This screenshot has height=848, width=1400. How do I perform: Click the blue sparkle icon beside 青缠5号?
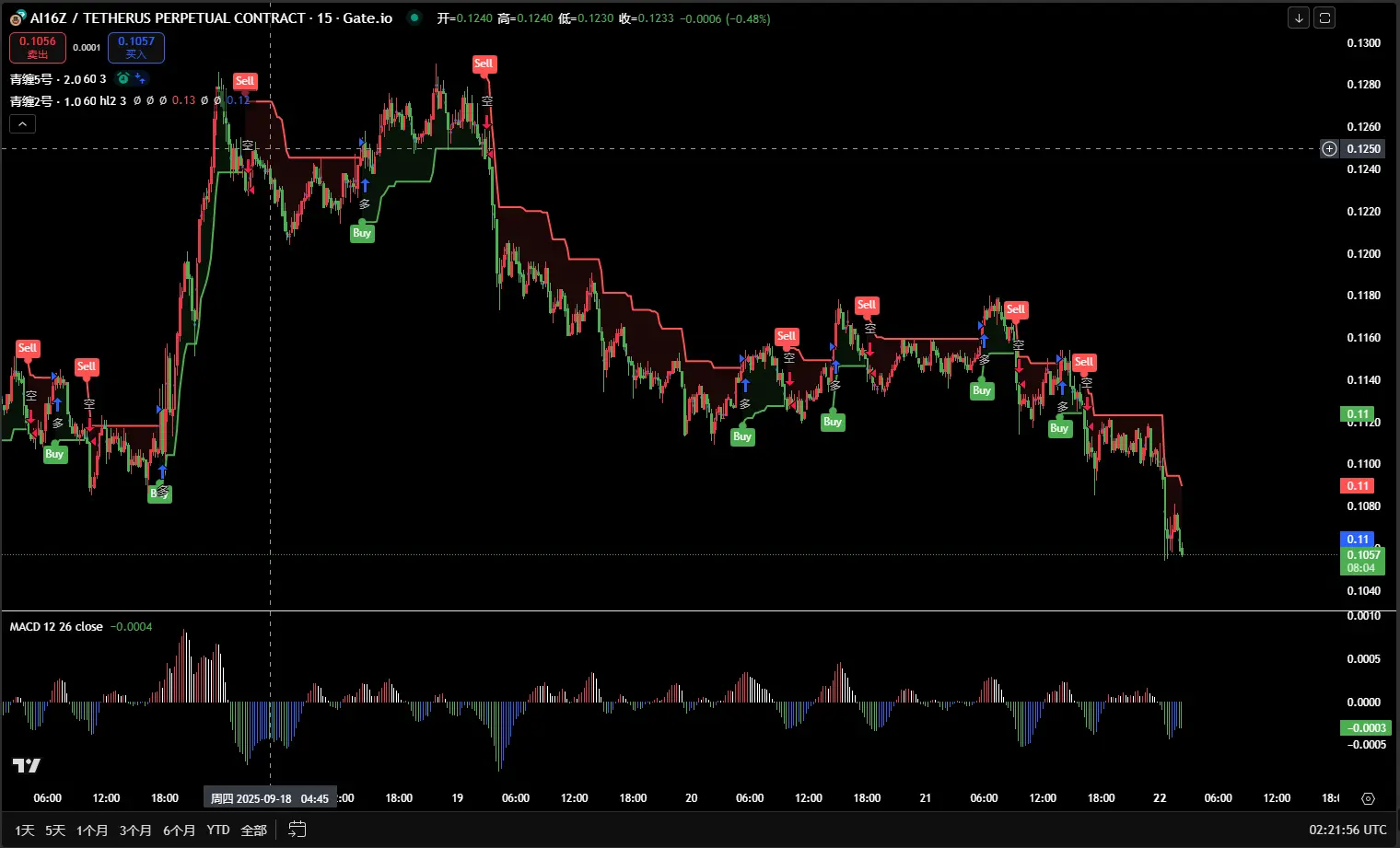140,78
